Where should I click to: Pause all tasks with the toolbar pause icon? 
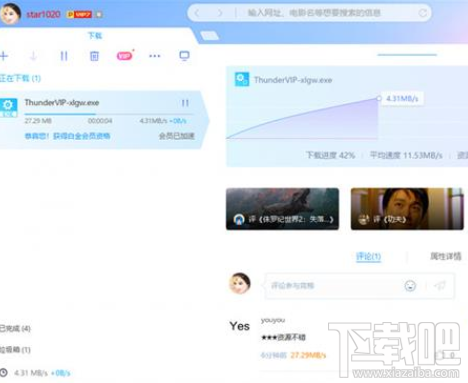coord(64,56)
